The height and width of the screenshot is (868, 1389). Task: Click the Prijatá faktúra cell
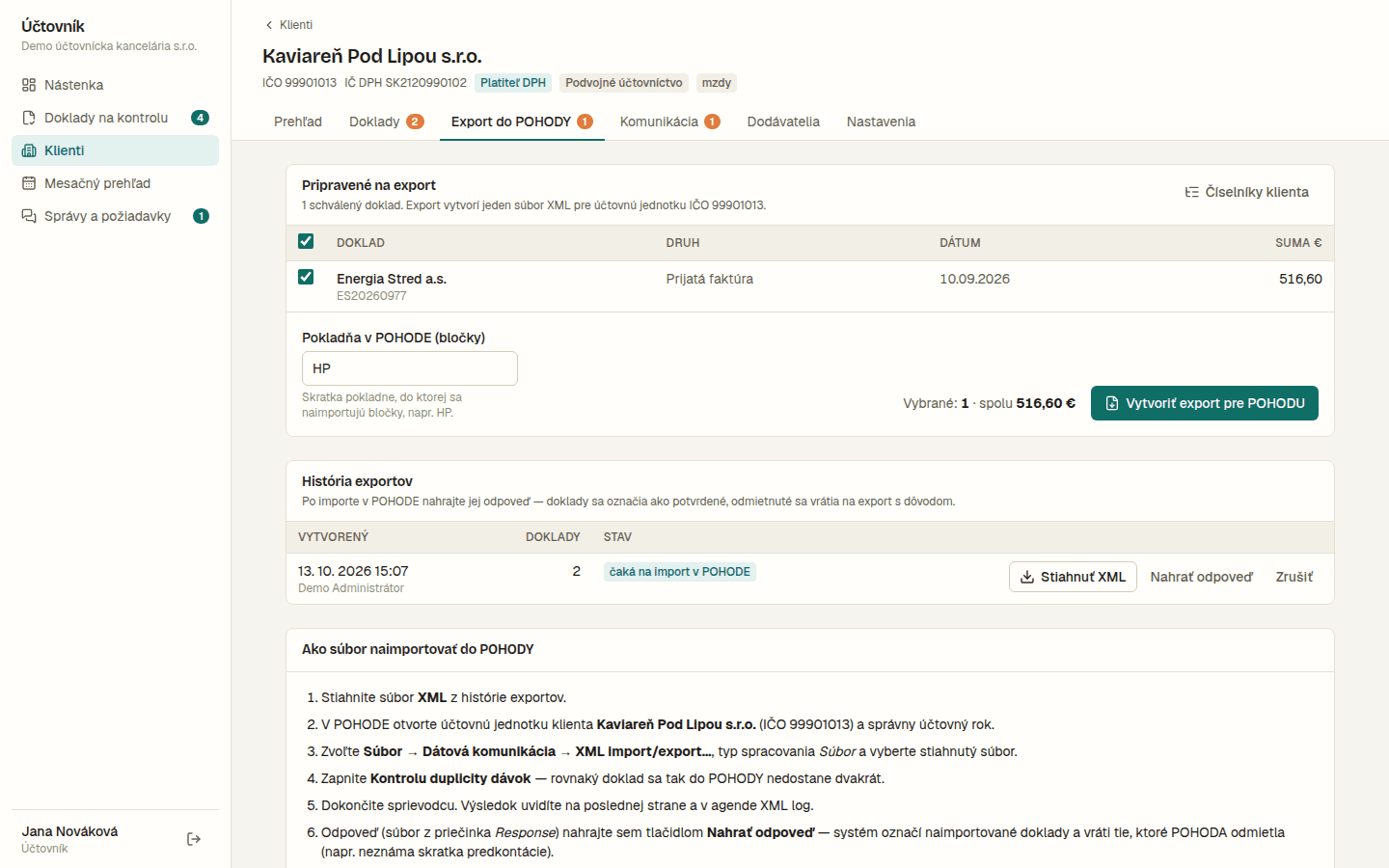709,279
